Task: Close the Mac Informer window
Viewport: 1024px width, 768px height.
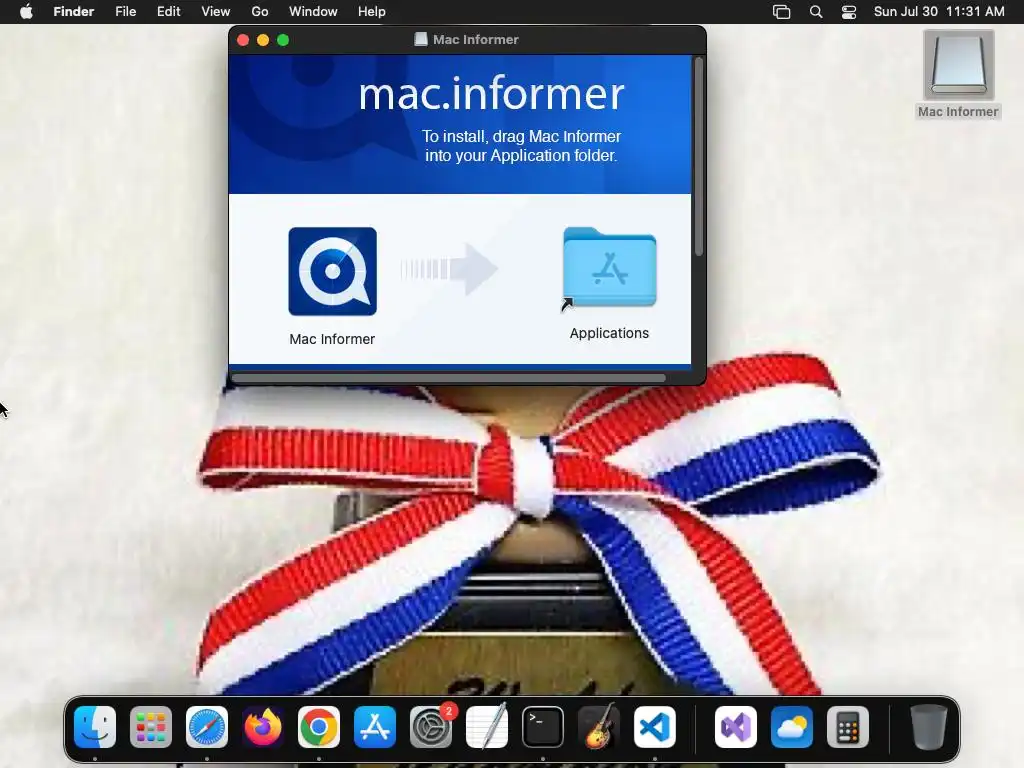Action: pos(243,40)
